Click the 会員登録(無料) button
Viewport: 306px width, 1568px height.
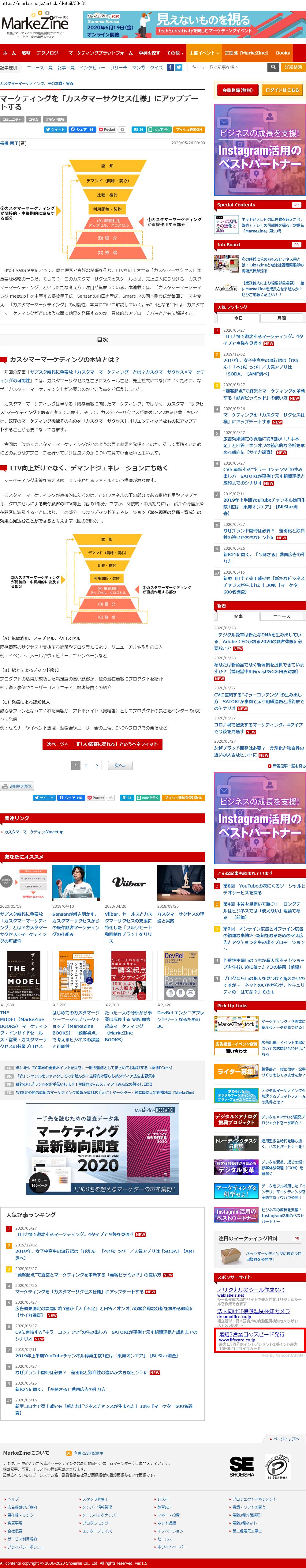click(x=237, y=90)
